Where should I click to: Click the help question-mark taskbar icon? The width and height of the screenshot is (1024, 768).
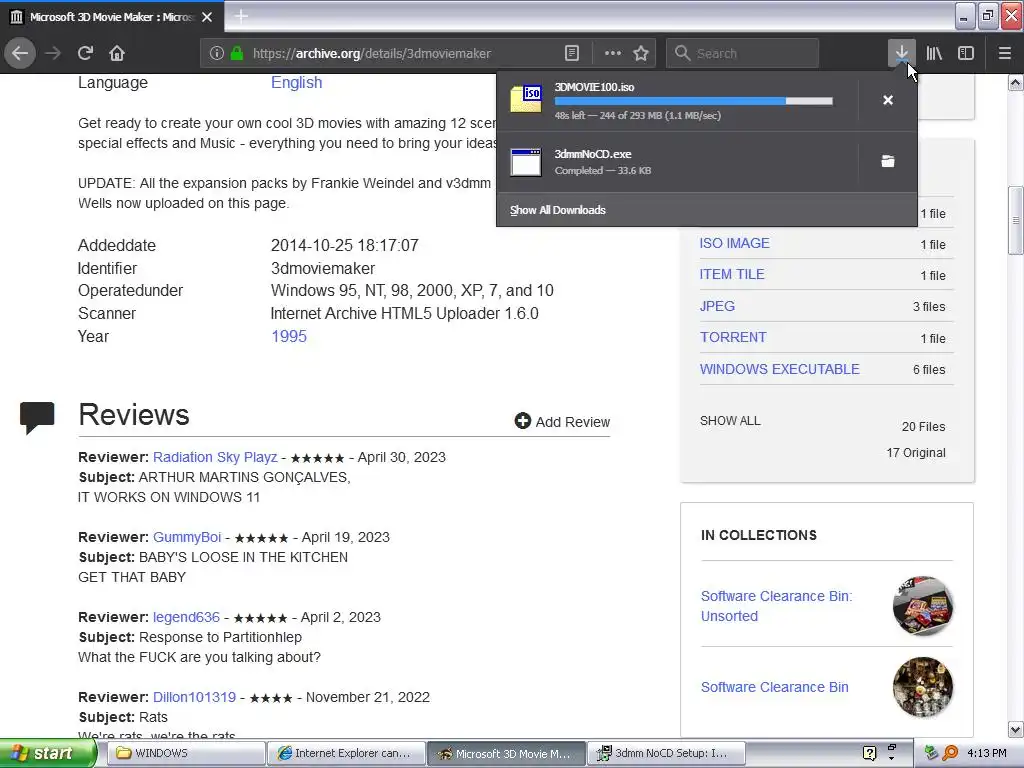pos(869,753)
